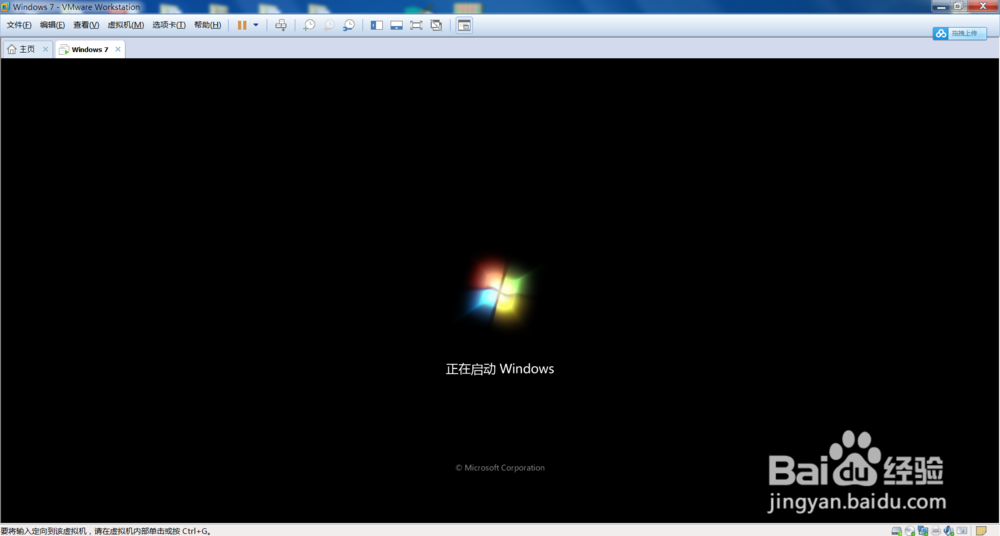Screen dimensions: 1000x536
Task: Open the 文件(F) menu
Action: [18, 25]
